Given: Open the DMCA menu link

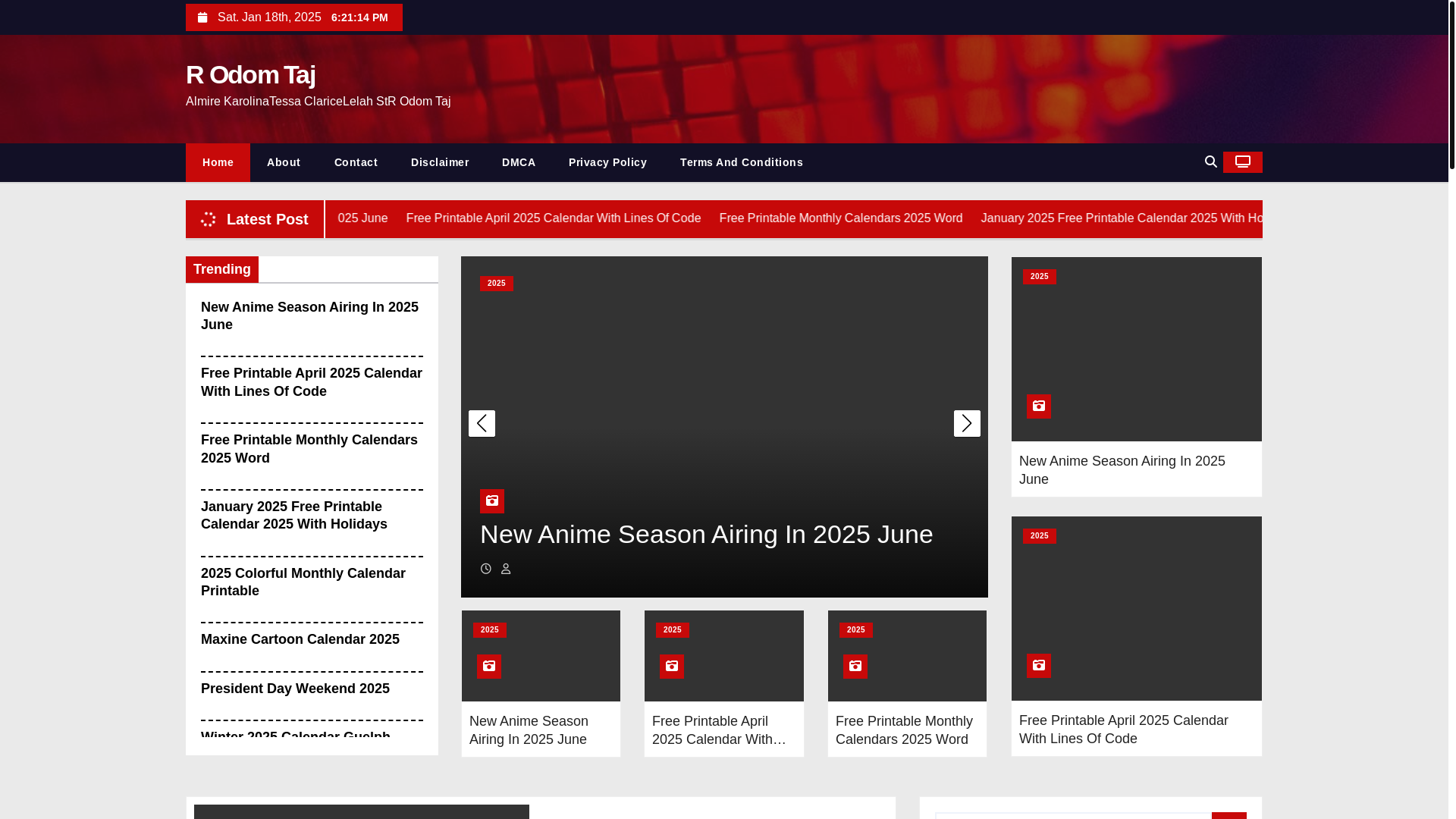Looking at the screenshot, I should (x=519, y=162).
